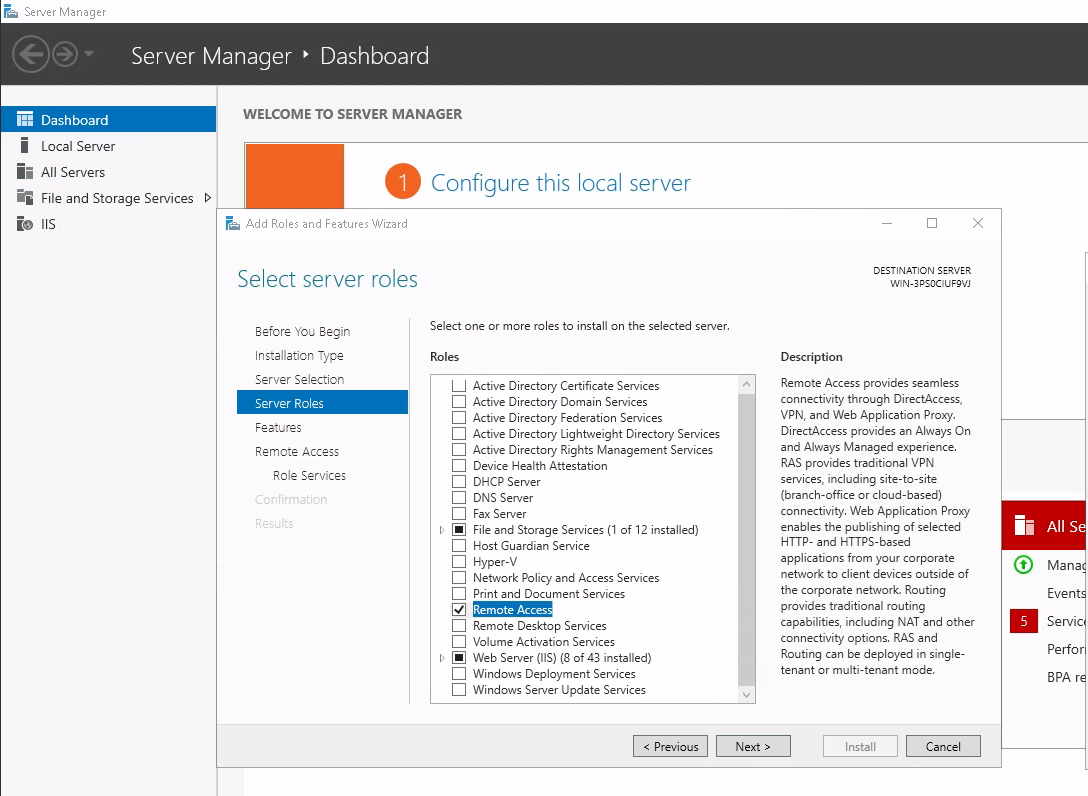The image size is (1088, 796).
Task: Select Windows Deployment Services label
Action: point(554,673)
